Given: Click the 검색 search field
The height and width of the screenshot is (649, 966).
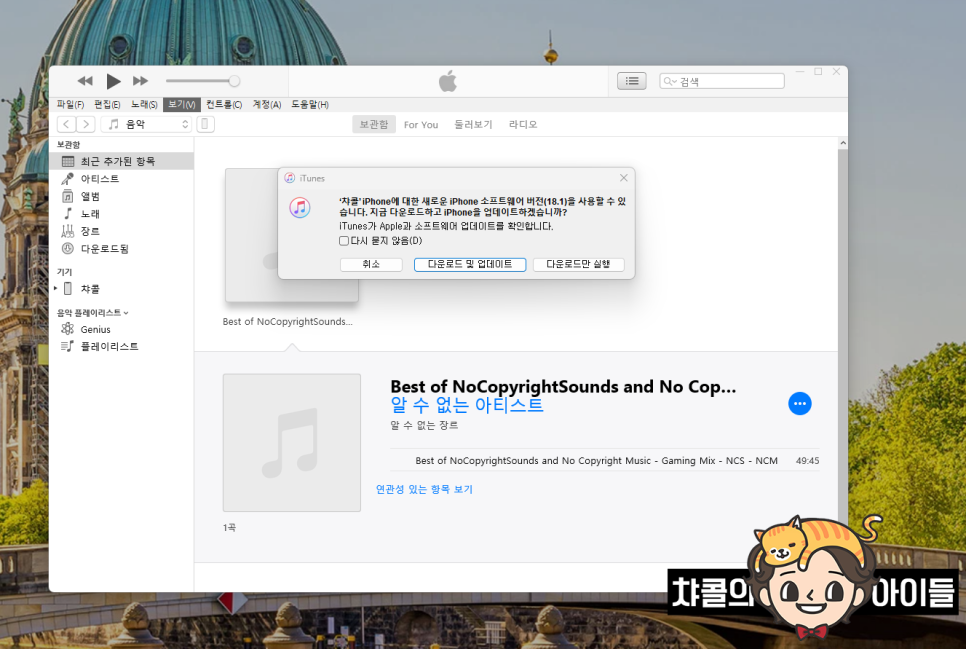Looking at the screenshot, I should [729, 81].
